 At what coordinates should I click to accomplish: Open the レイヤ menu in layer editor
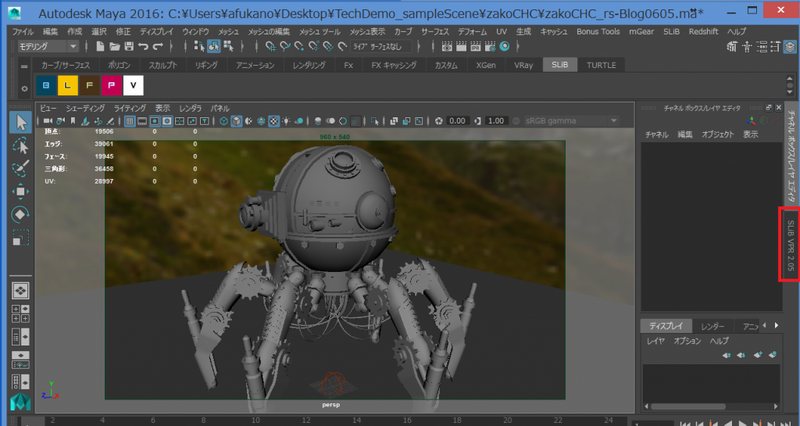tap(656, 341)
